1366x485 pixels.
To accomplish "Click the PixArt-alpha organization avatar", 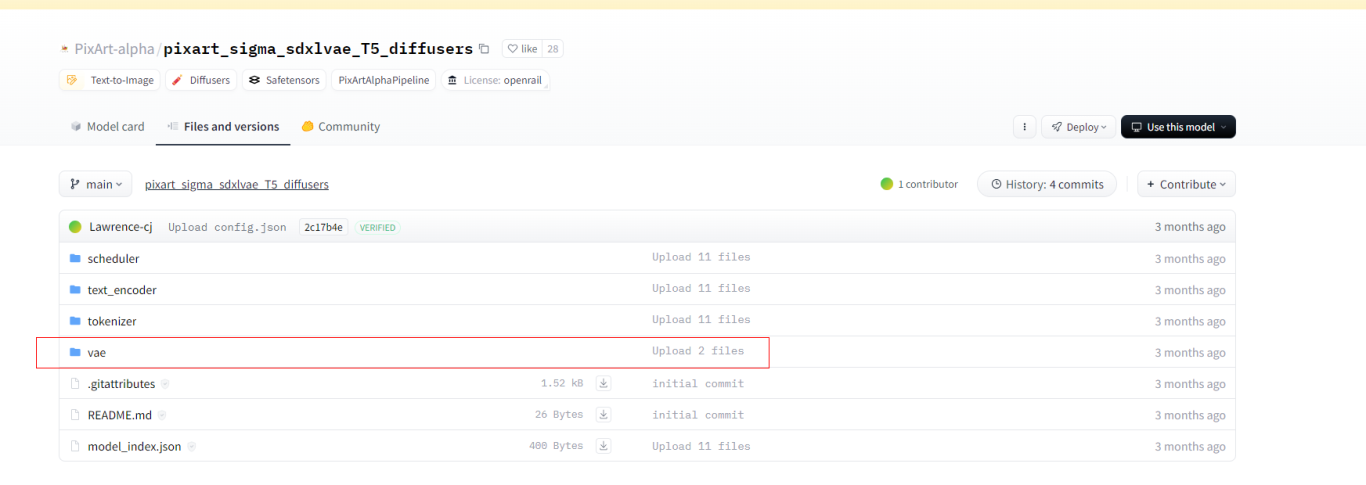I will (x=65, y=49).
